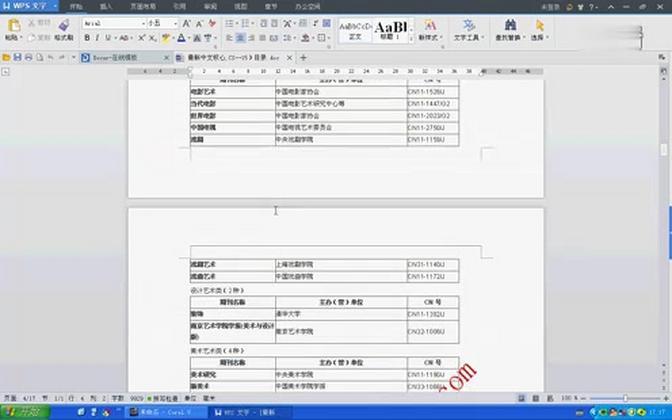Image resolution: width=672 pixels, height=420 pixels.
Task: Toggle Italic formatting
Action: (x=97, y=38)
